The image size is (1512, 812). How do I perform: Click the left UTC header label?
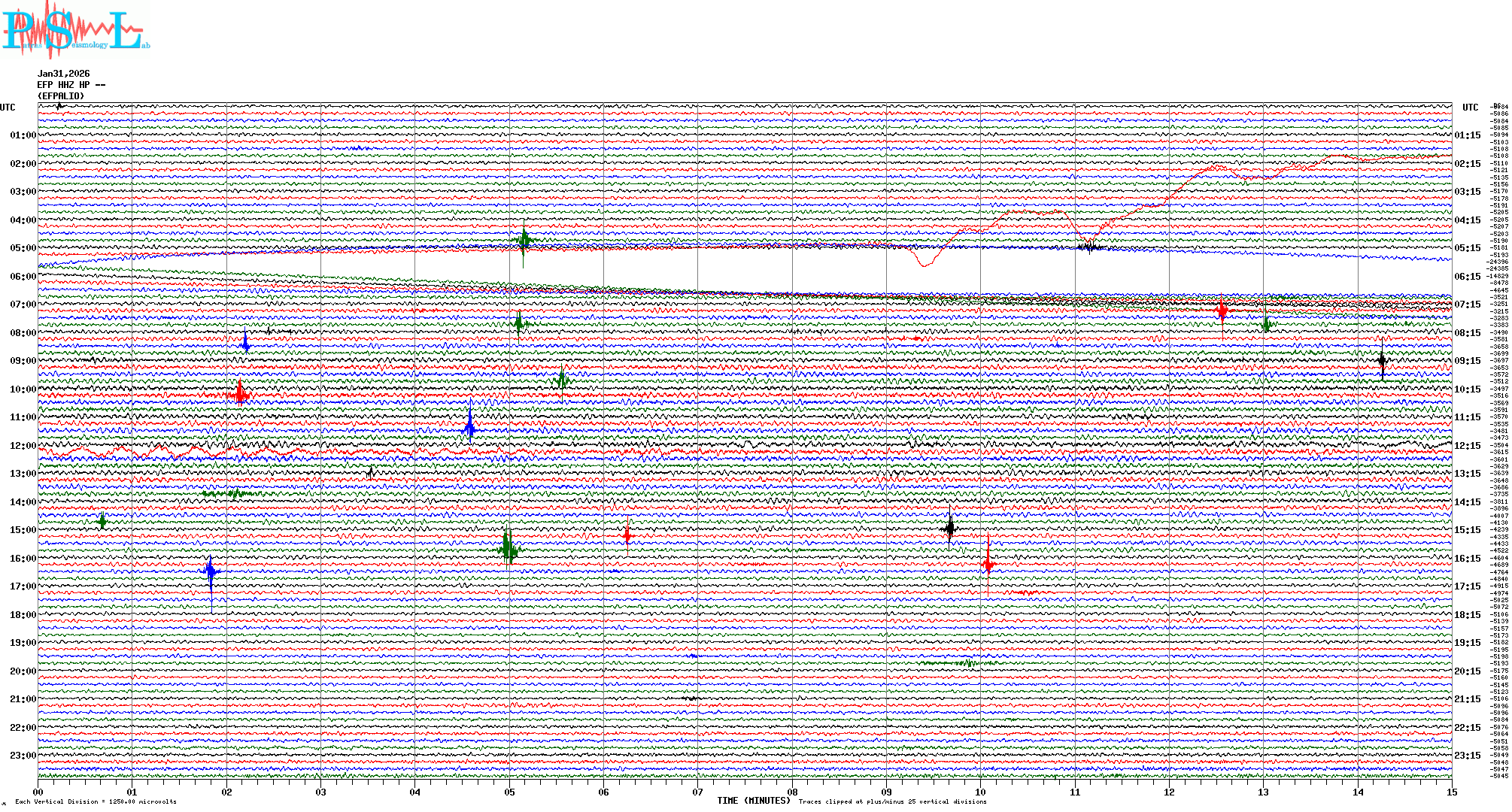pyautogui.click(x=8, y=108)
